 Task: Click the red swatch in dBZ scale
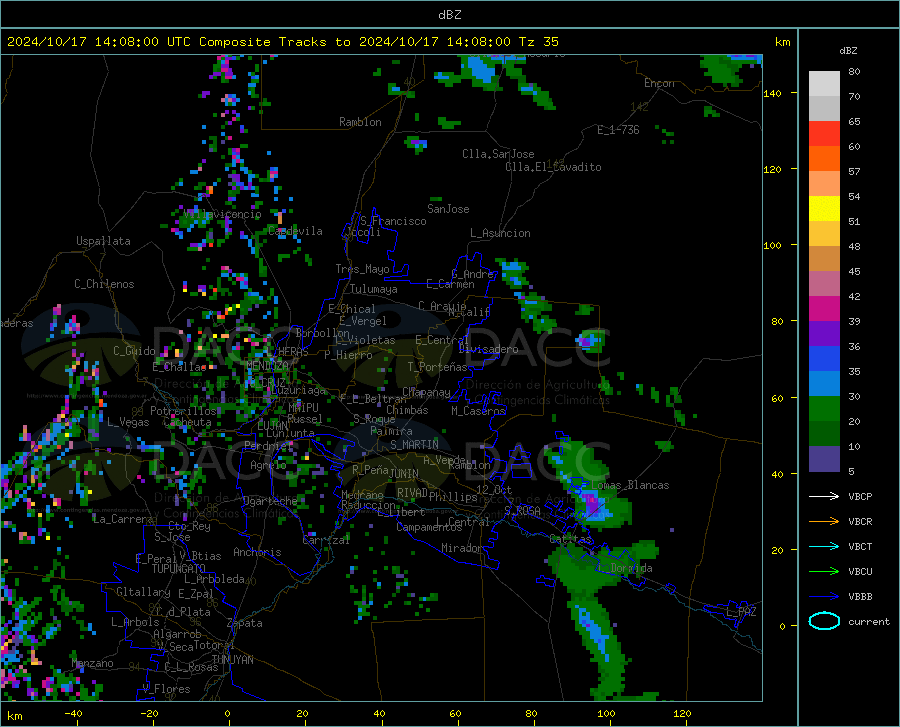point(824,133)
